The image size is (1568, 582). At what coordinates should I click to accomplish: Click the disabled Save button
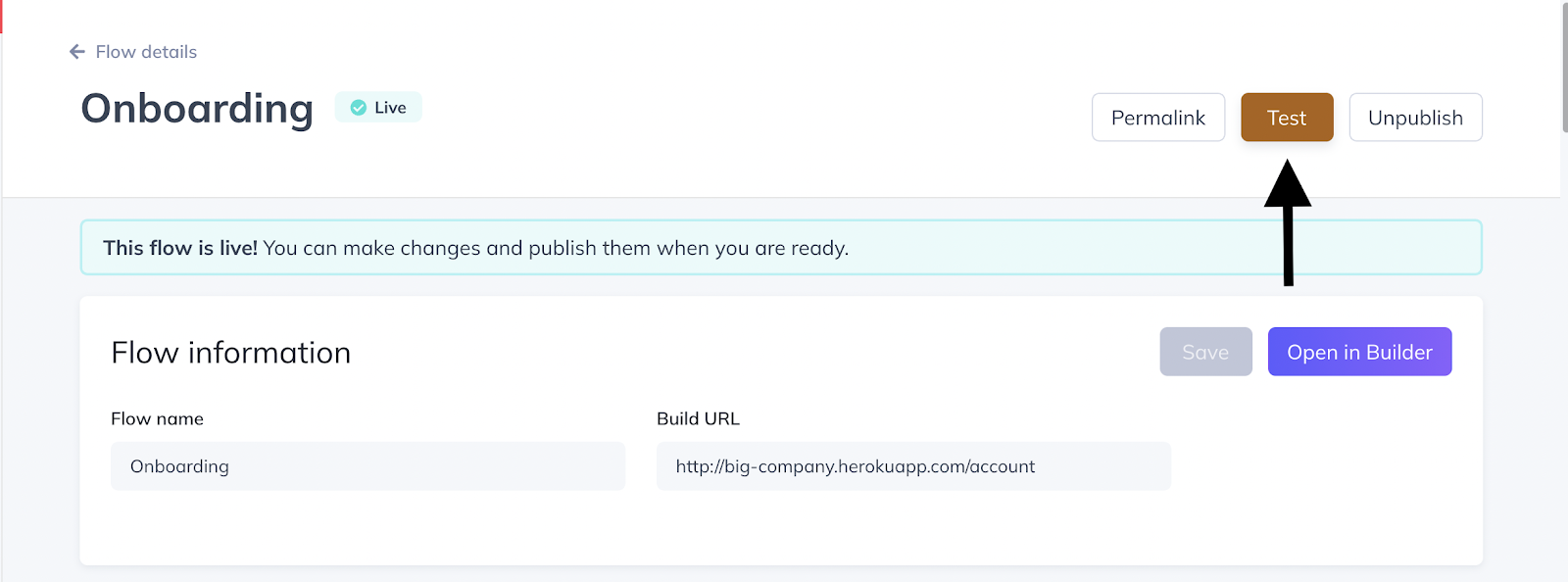(1205, 352)
